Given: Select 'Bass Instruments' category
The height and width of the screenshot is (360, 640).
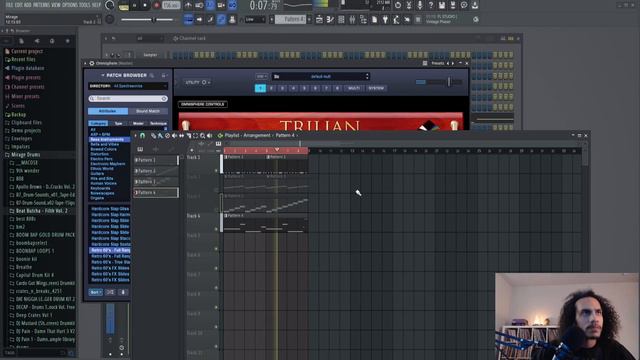Looking at the screenshot, I should tap(108, 140).
